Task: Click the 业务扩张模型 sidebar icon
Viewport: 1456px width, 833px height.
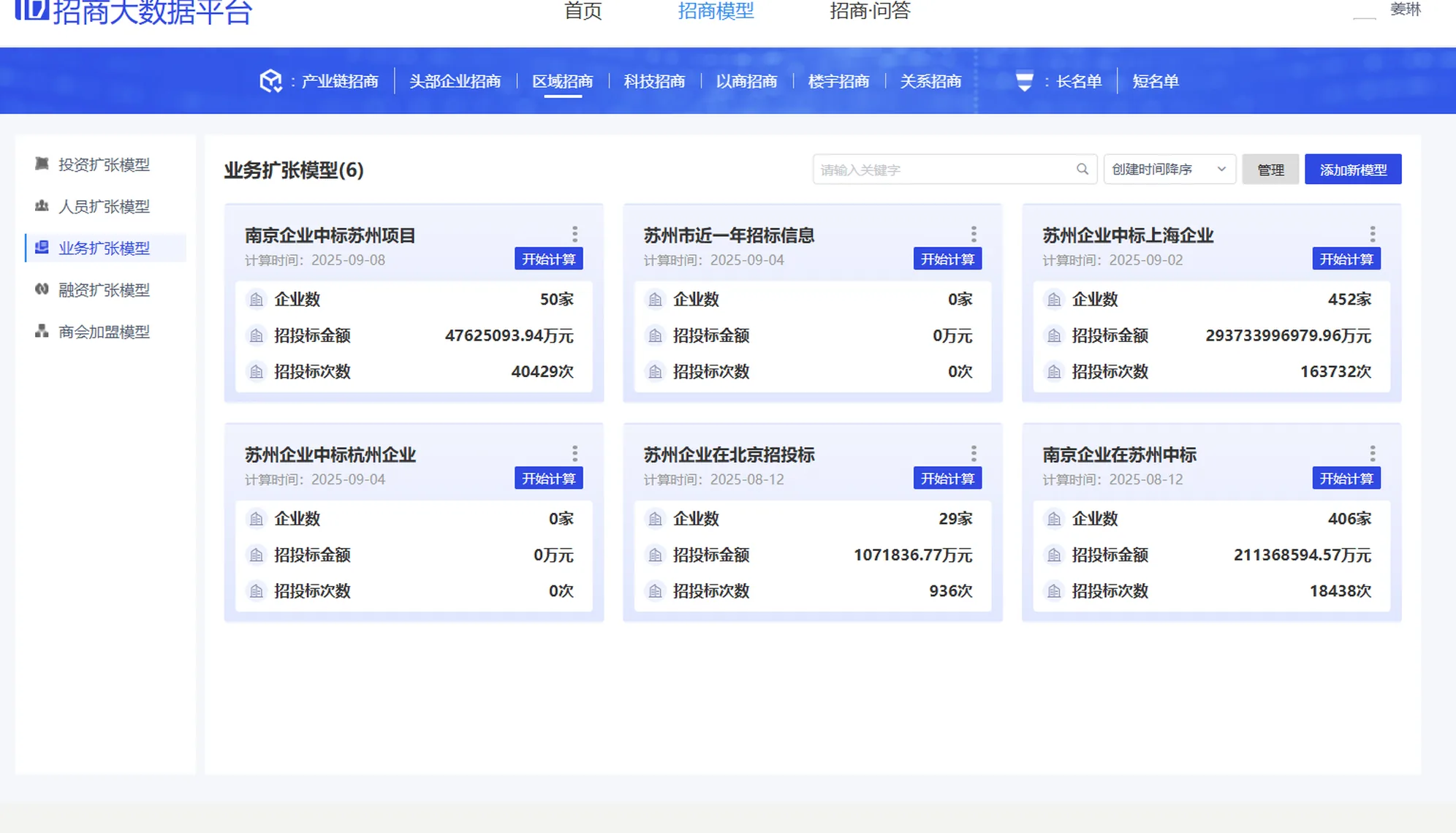Action: pyautogui.click(x=42, y=248)
